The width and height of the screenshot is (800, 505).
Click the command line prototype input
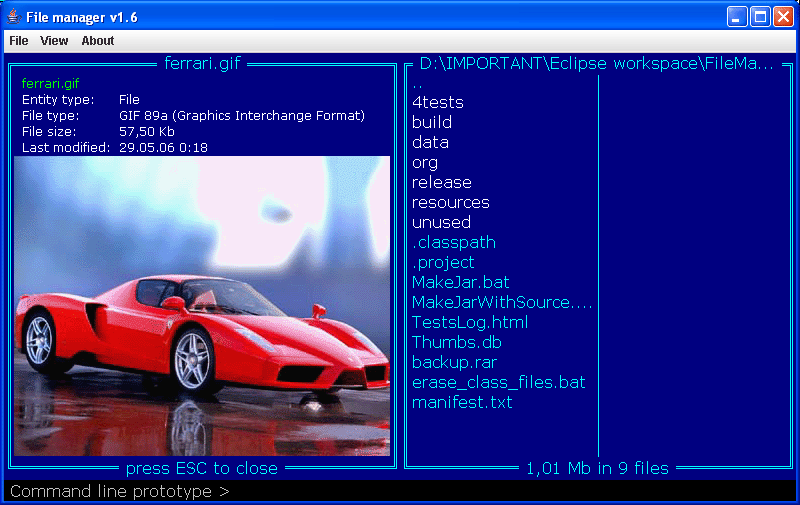400,492
